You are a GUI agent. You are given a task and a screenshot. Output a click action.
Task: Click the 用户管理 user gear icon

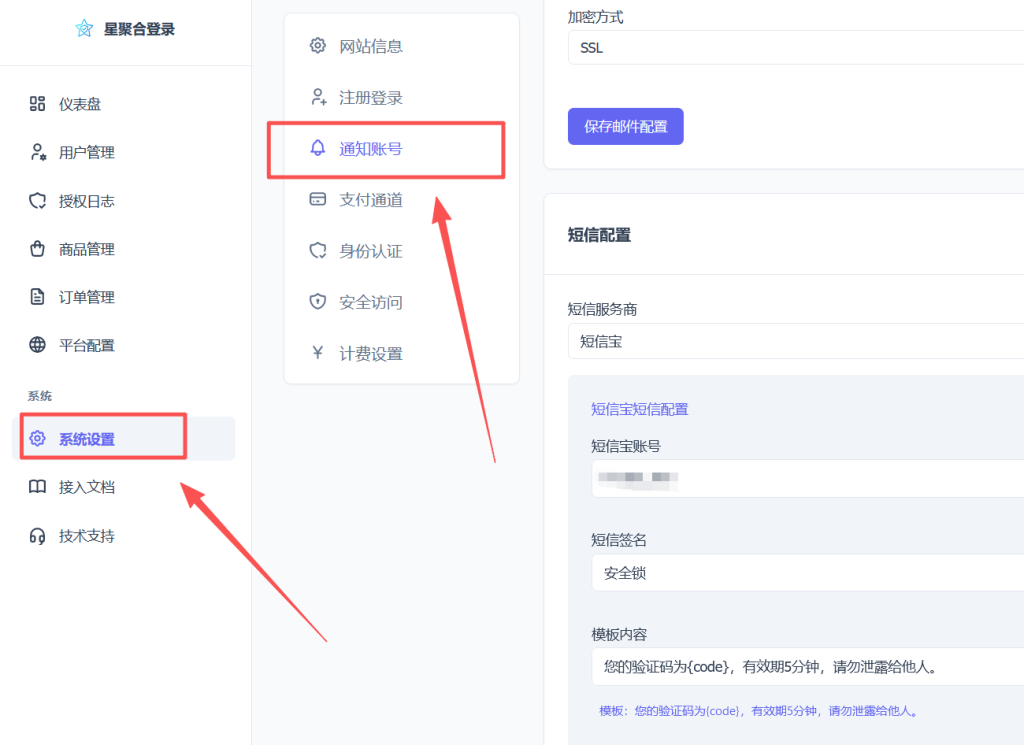click(37, 152)
